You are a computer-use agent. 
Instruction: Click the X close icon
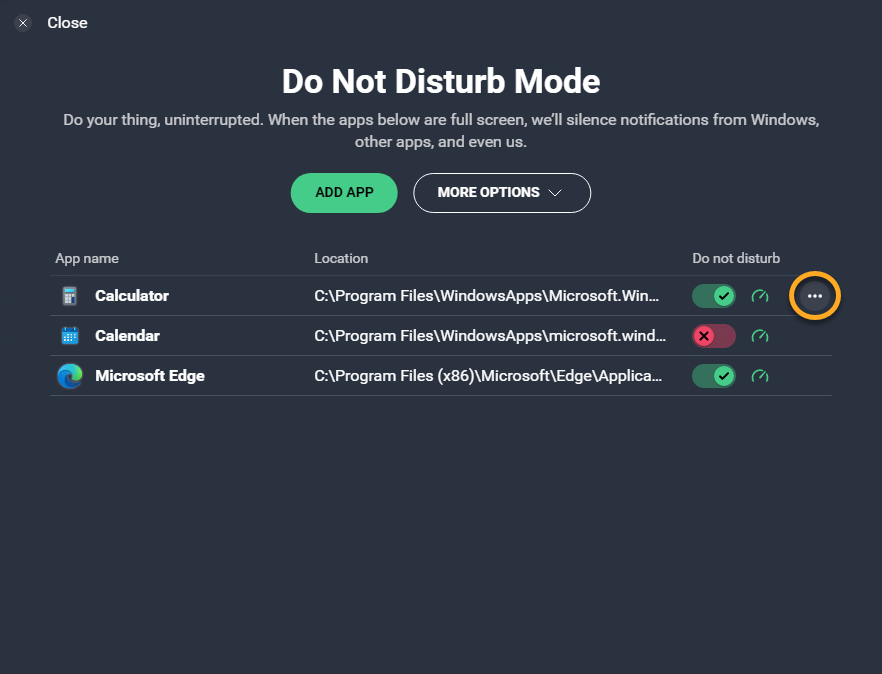23,23
